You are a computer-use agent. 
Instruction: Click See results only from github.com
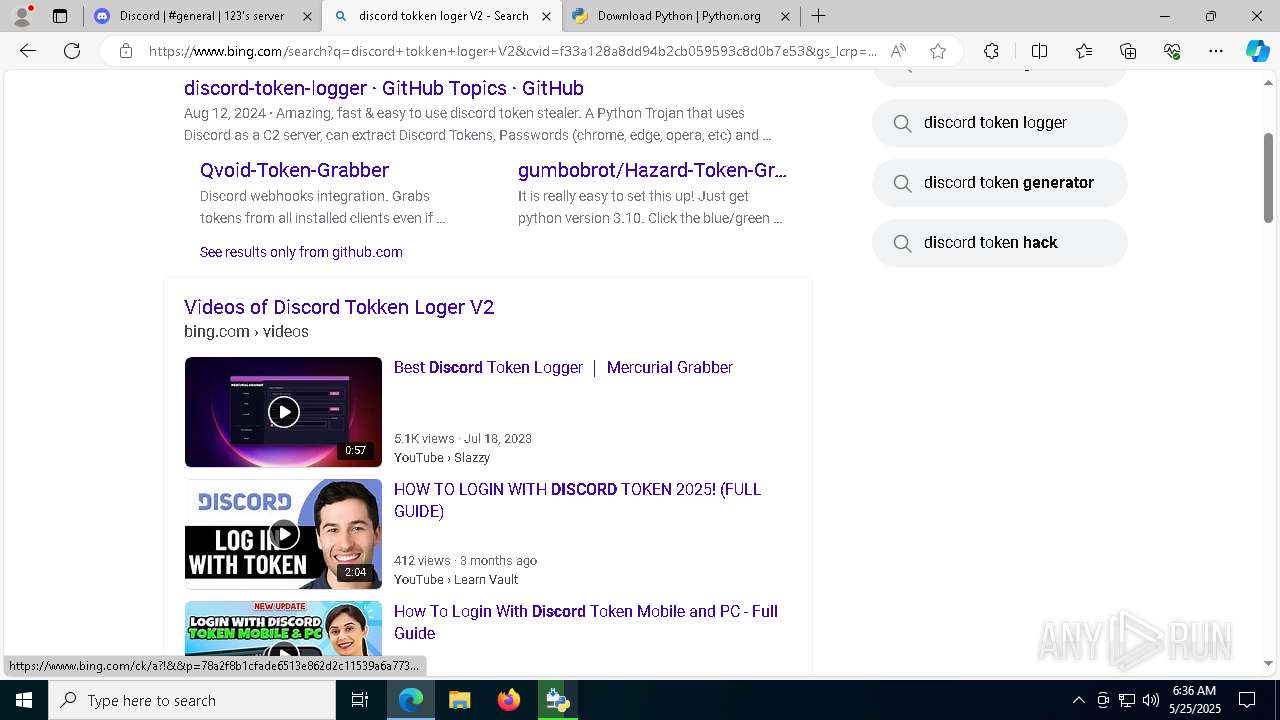pyautogui.click(x=301, y=252)
